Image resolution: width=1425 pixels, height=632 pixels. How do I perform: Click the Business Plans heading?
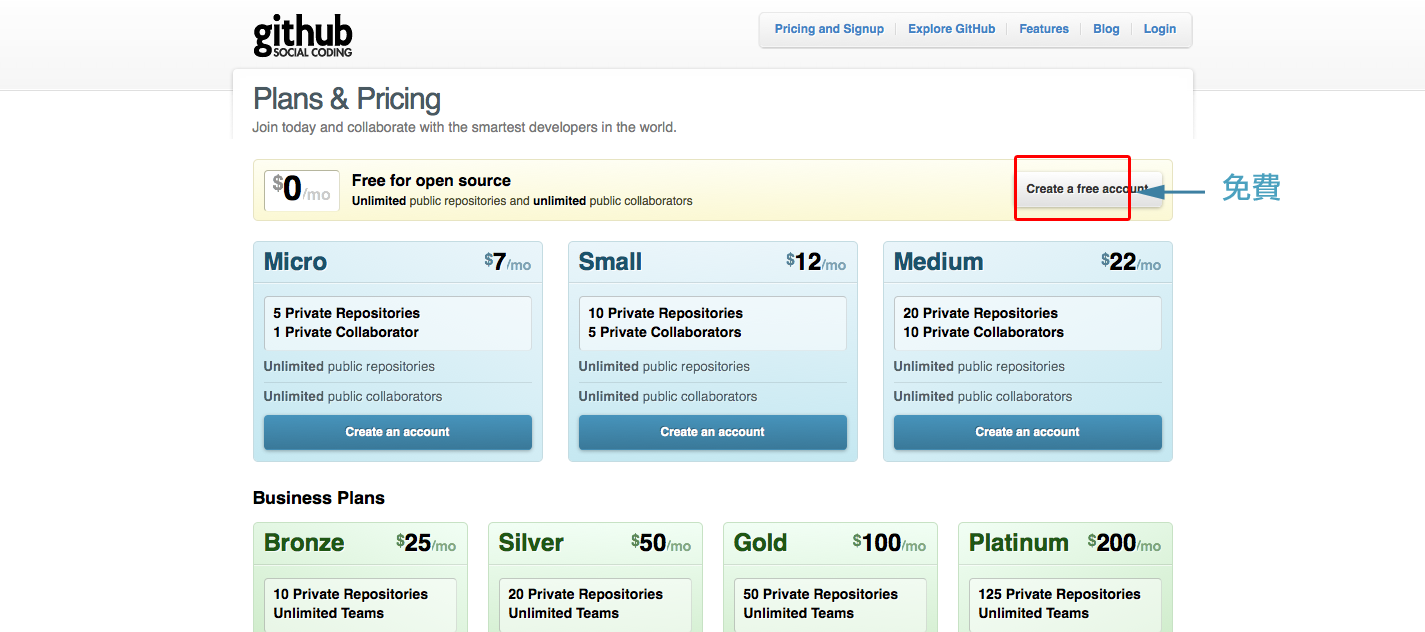(x=319, y=498)
